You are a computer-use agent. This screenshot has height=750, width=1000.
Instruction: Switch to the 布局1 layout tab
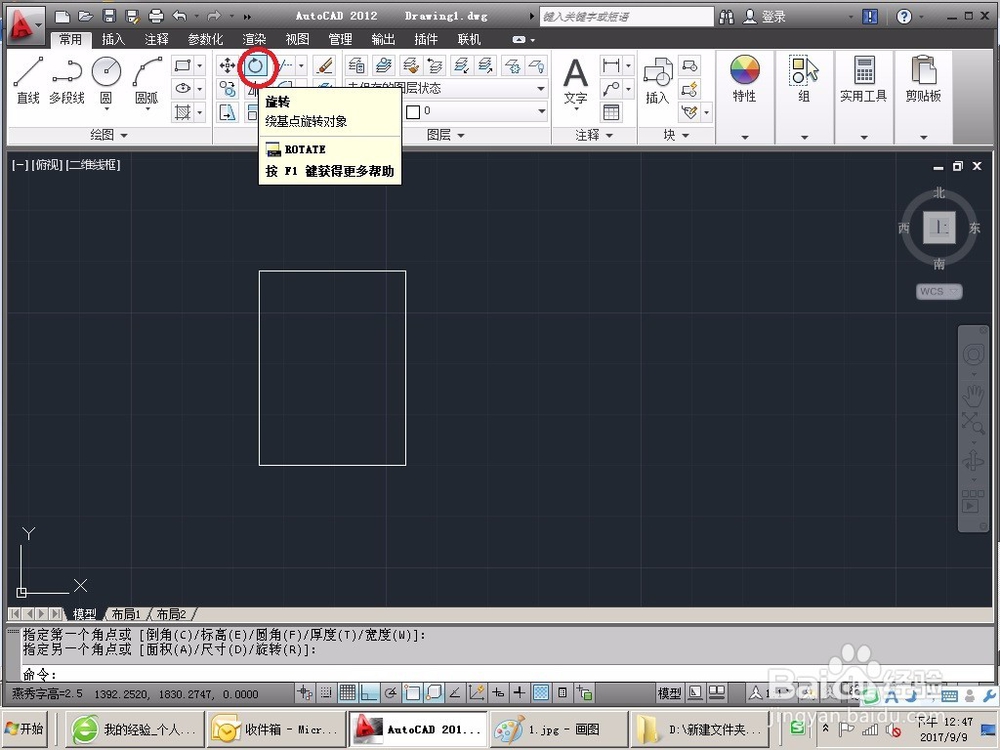point(126,614)
